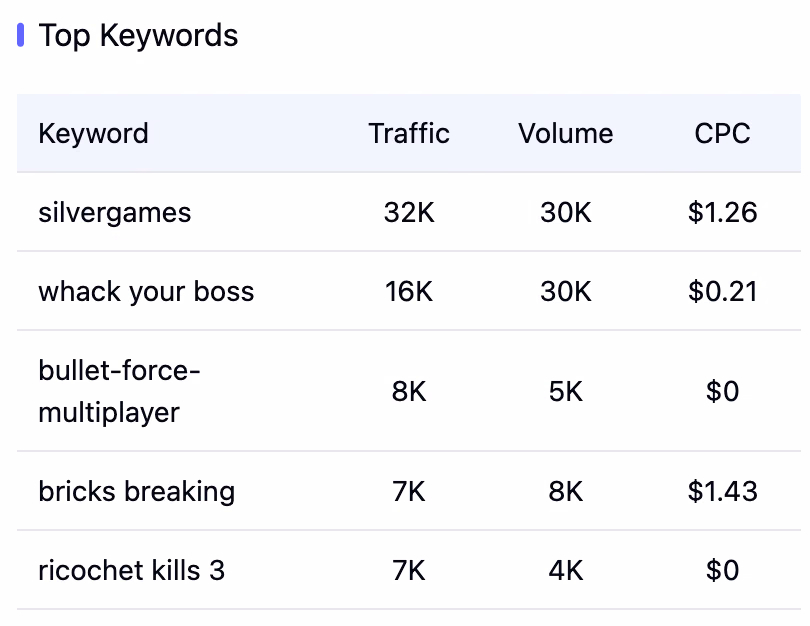Sort by the Traffic column header
This screenshot has width=810, height=626.
409,133
